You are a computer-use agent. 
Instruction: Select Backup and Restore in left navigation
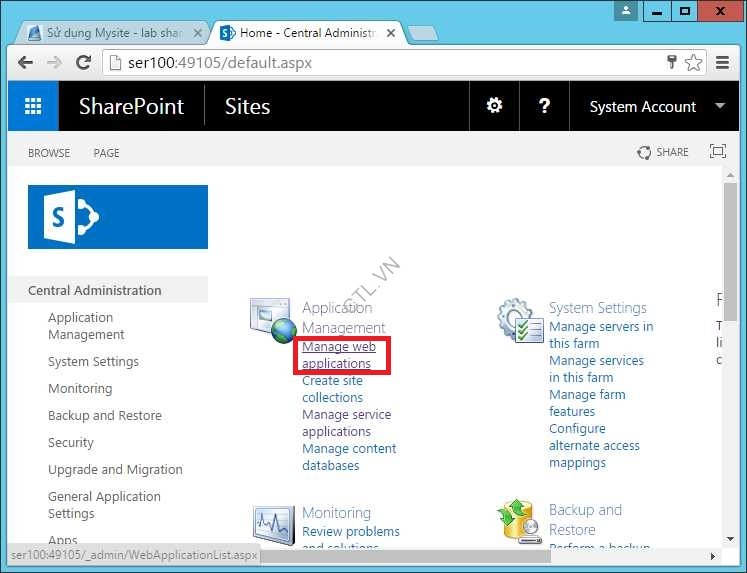[x=105, y=415]
